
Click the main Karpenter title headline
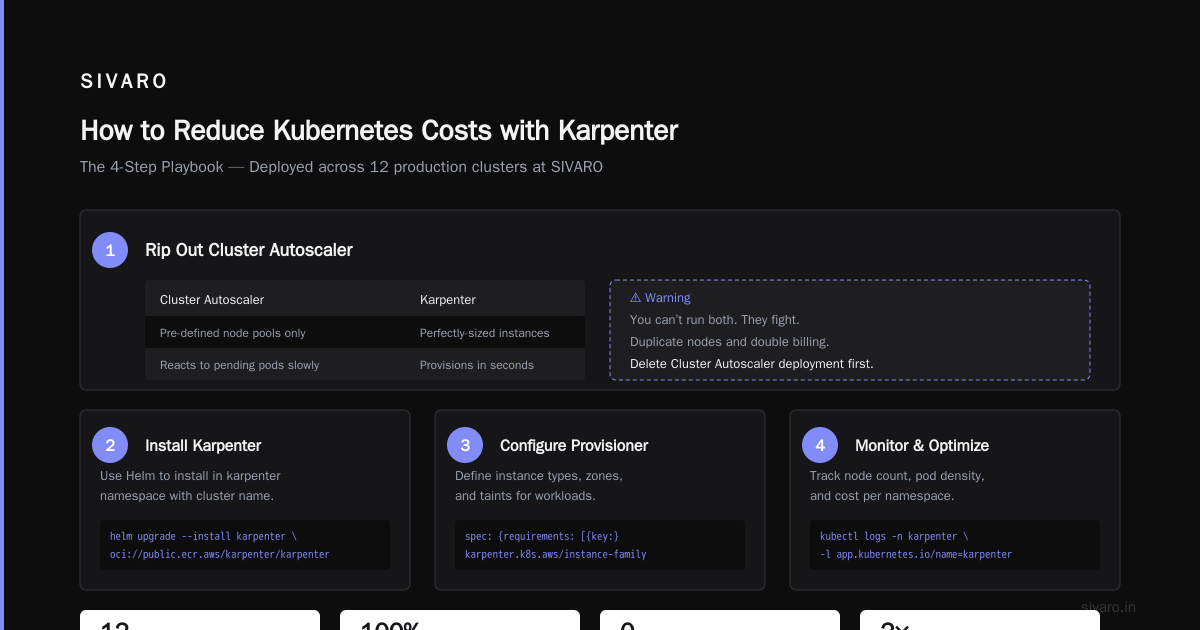pos(379,131)
